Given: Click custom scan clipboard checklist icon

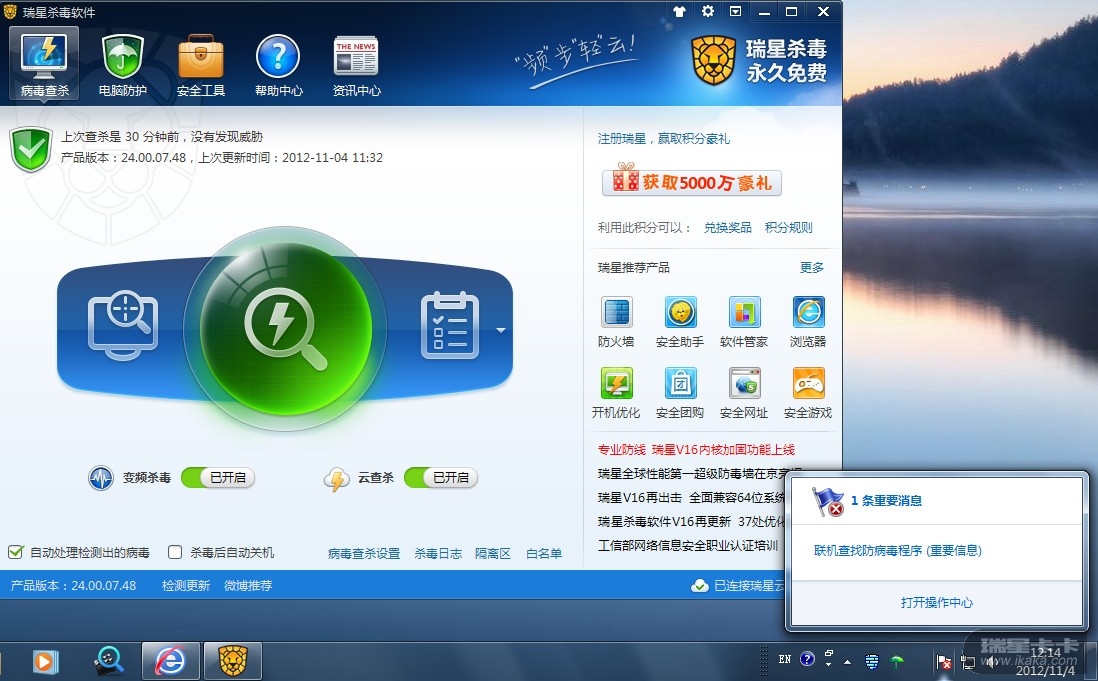Looking at the screenshot, I should pos(450,326).
